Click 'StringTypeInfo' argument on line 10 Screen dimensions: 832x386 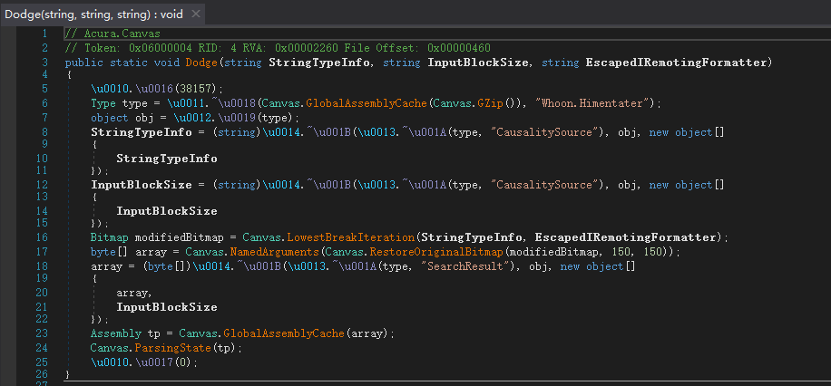pyautogui.click(x=167, y=158)
